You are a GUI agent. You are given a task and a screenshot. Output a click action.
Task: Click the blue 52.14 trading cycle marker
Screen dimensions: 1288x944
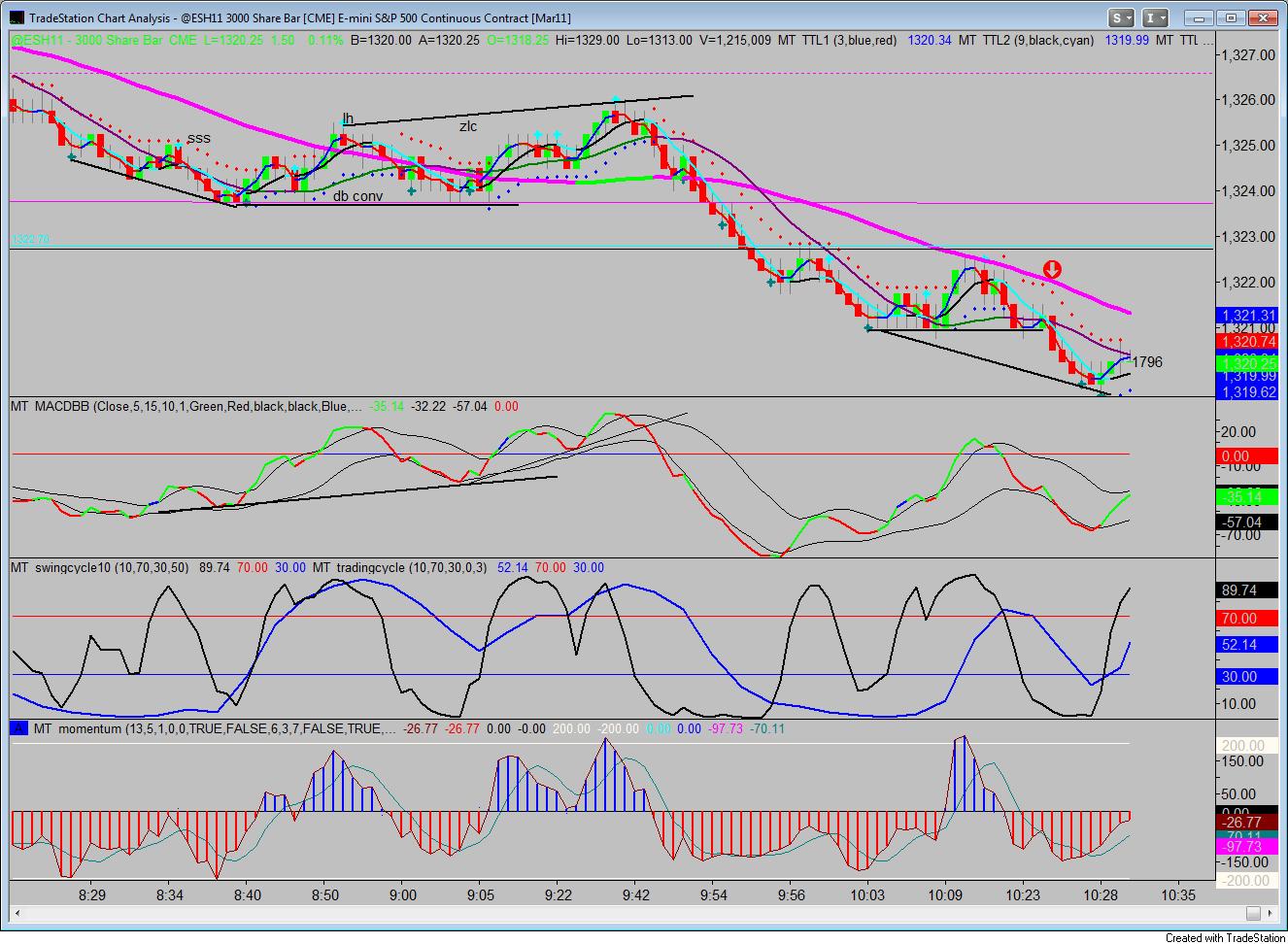(x=1246, y=644)
